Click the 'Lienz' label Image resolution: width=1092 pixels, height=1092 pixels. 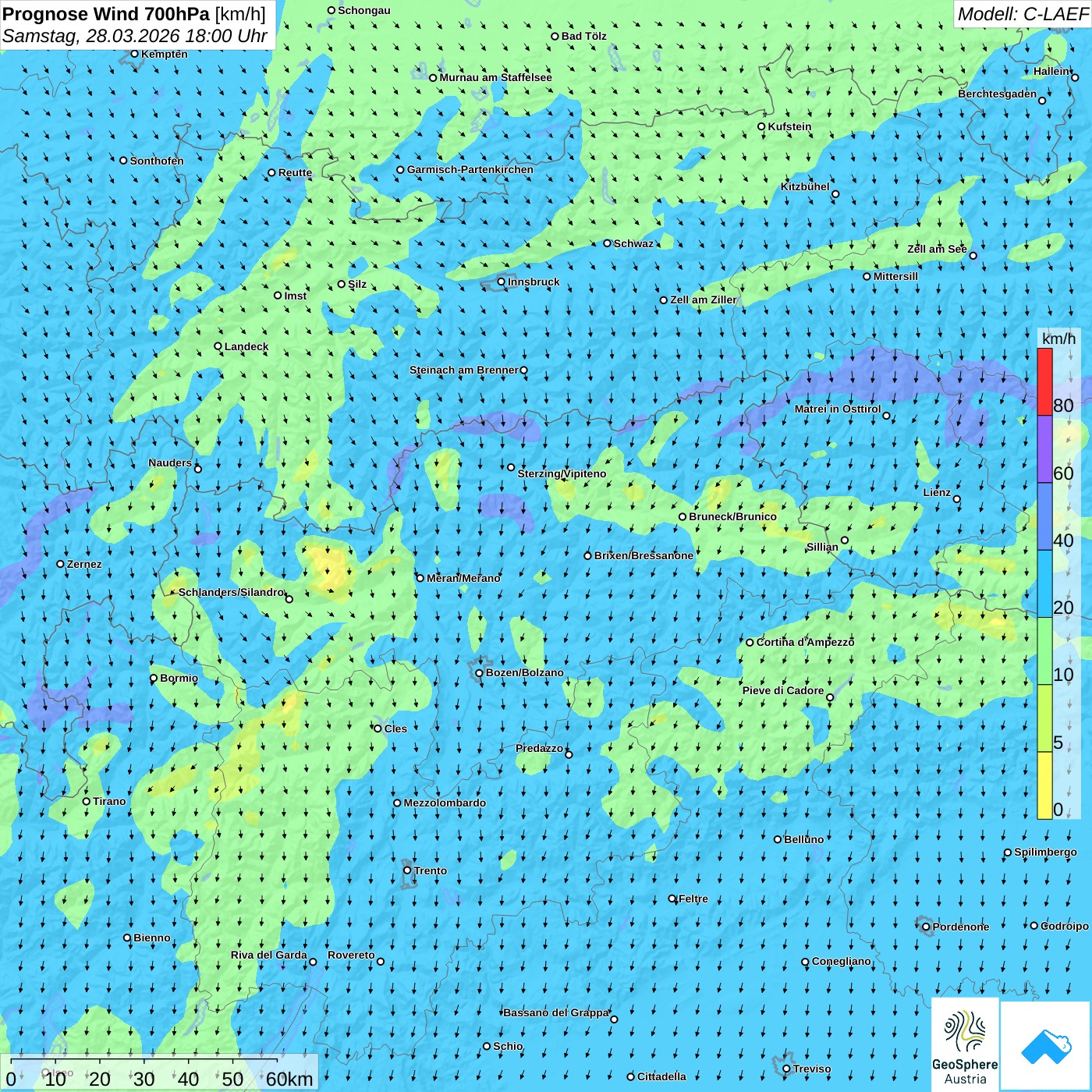937,492
